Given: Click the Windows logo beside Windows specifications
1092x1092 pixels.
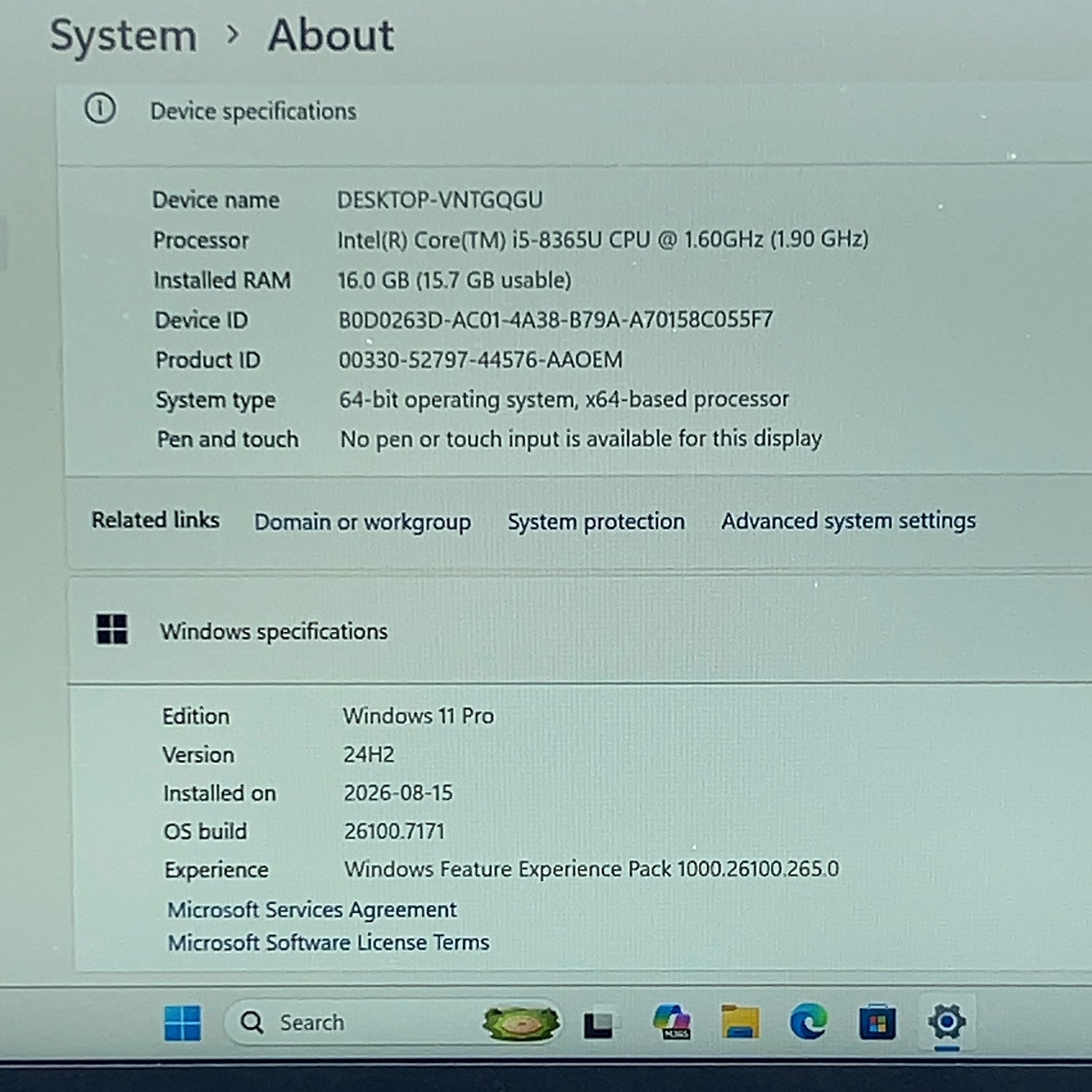Looking at the screenshot, I should [x=112, y=629].
